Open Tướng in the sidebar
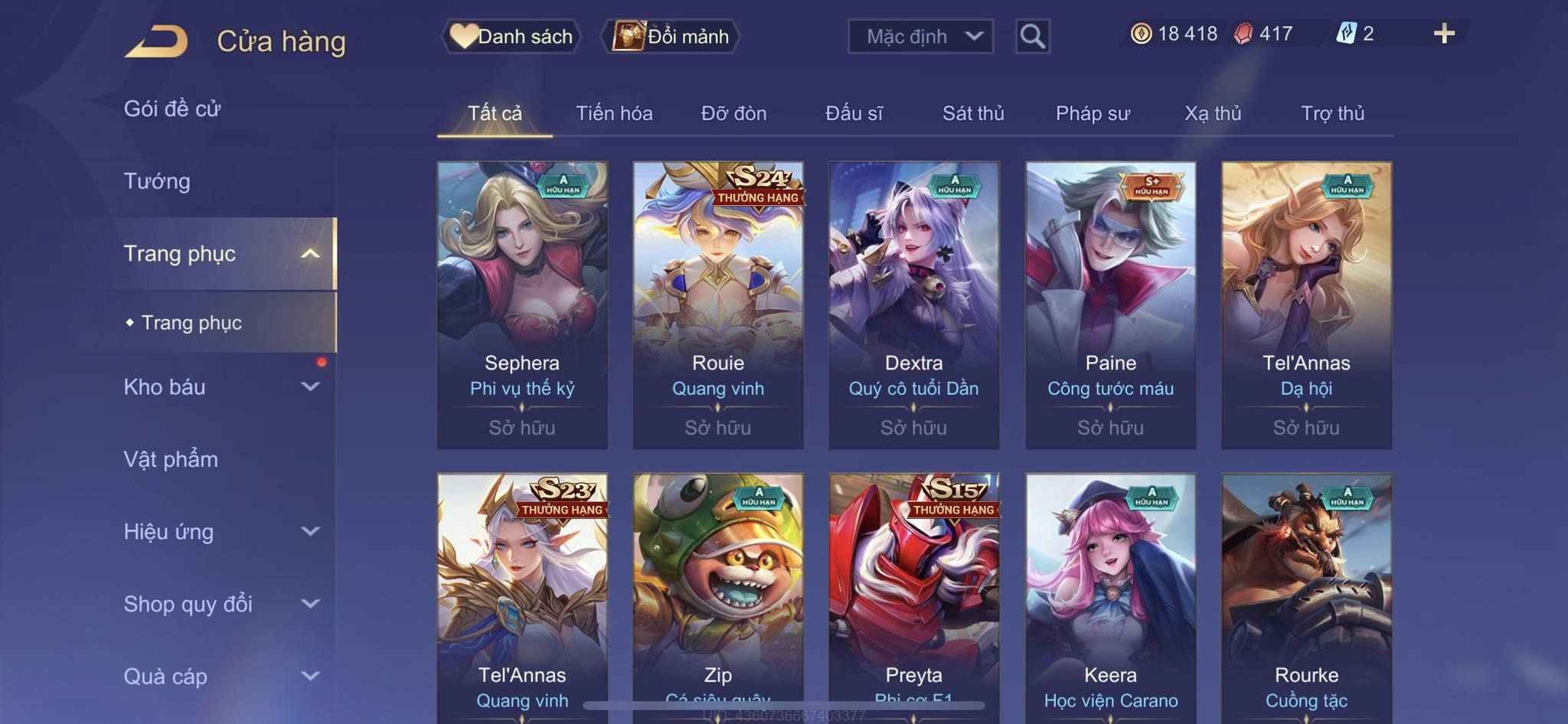This screenshot has height=724, width=1568. pyautogui.click(x=157, y=181)
